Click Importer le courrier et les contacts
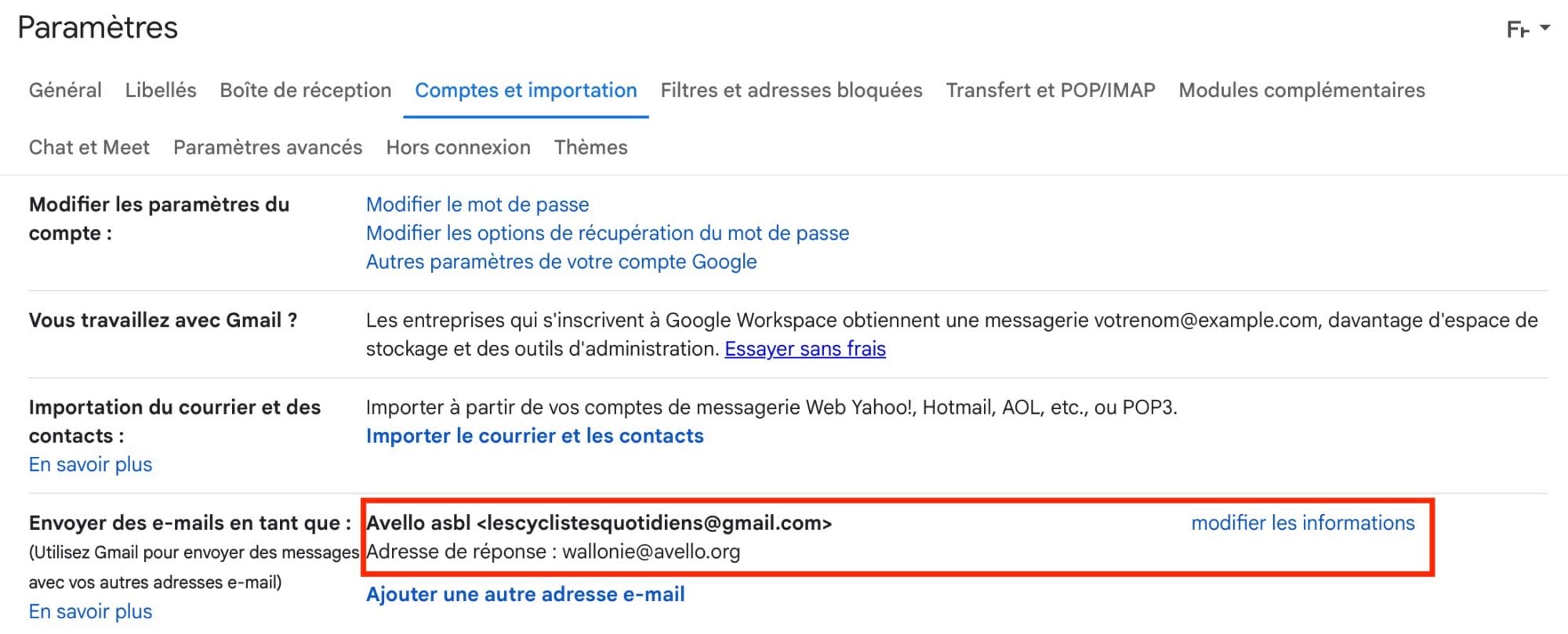Screen dimensions: 1568x634 tap(534, 436)
